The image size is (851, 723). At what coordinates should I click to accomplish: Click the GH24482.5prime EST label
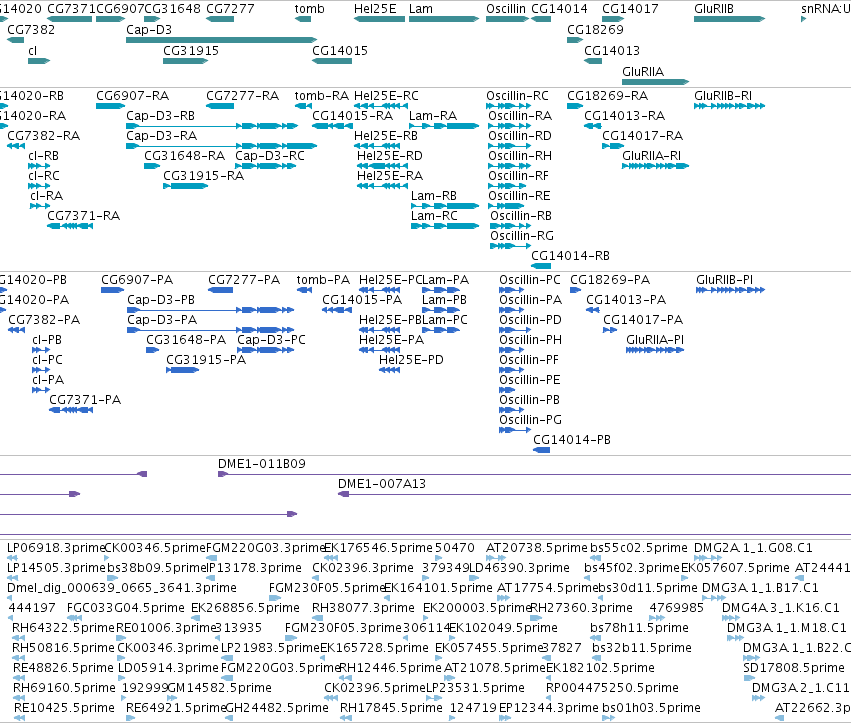coord(277,708)
